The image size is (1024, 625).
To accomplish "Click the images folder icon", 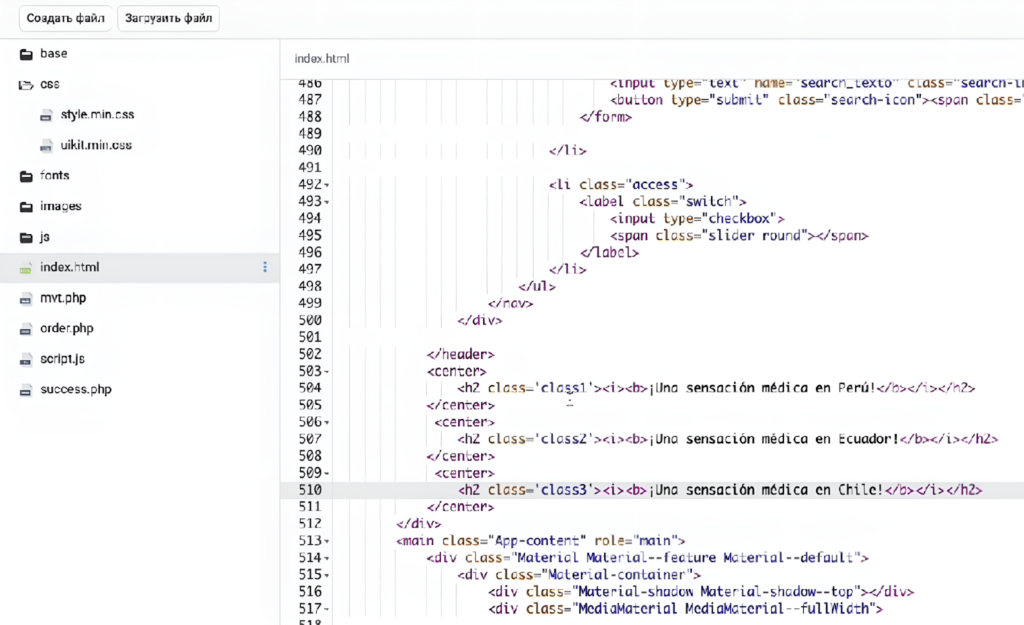I will point(26,207).
